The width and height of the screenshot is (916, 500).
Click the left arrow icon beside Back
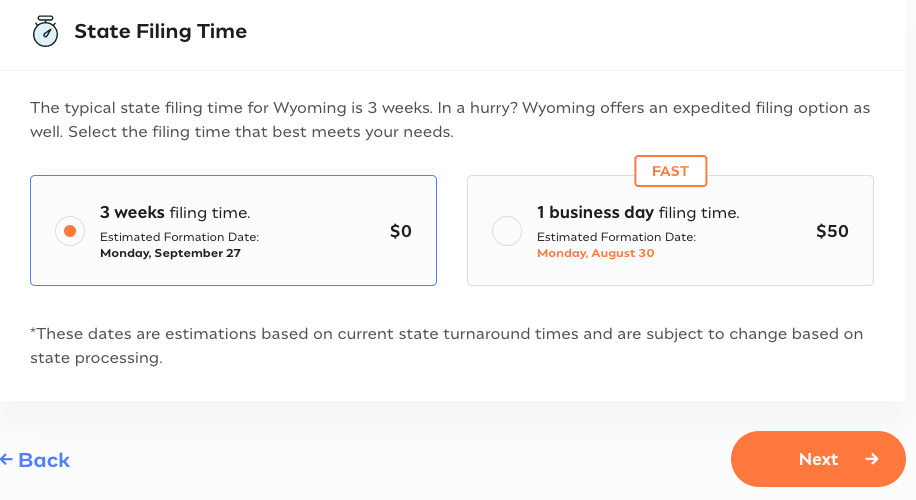pyautogui.click(x=6, y=460)
